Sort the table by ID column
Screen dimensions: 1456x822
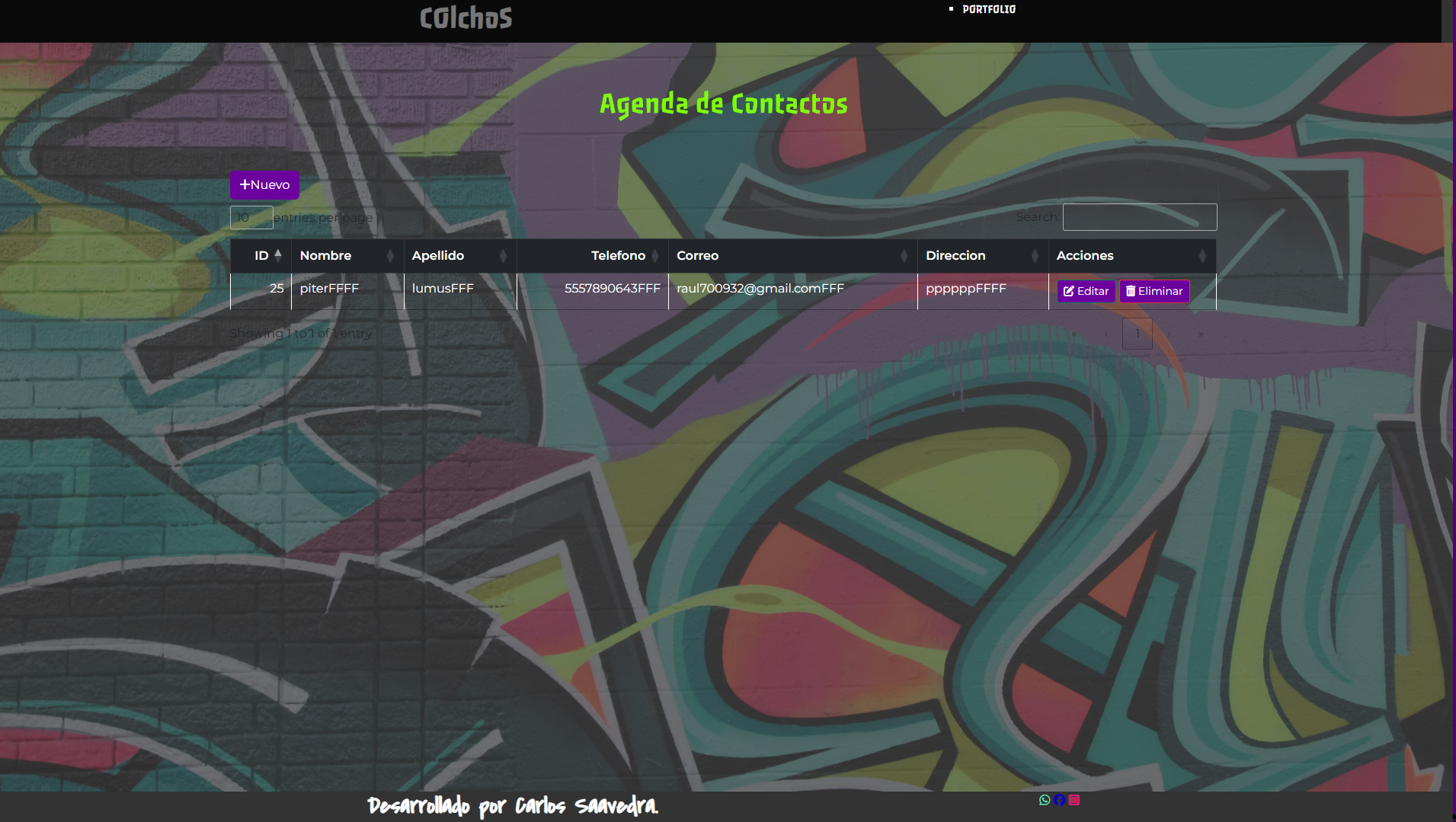(261, 256)
